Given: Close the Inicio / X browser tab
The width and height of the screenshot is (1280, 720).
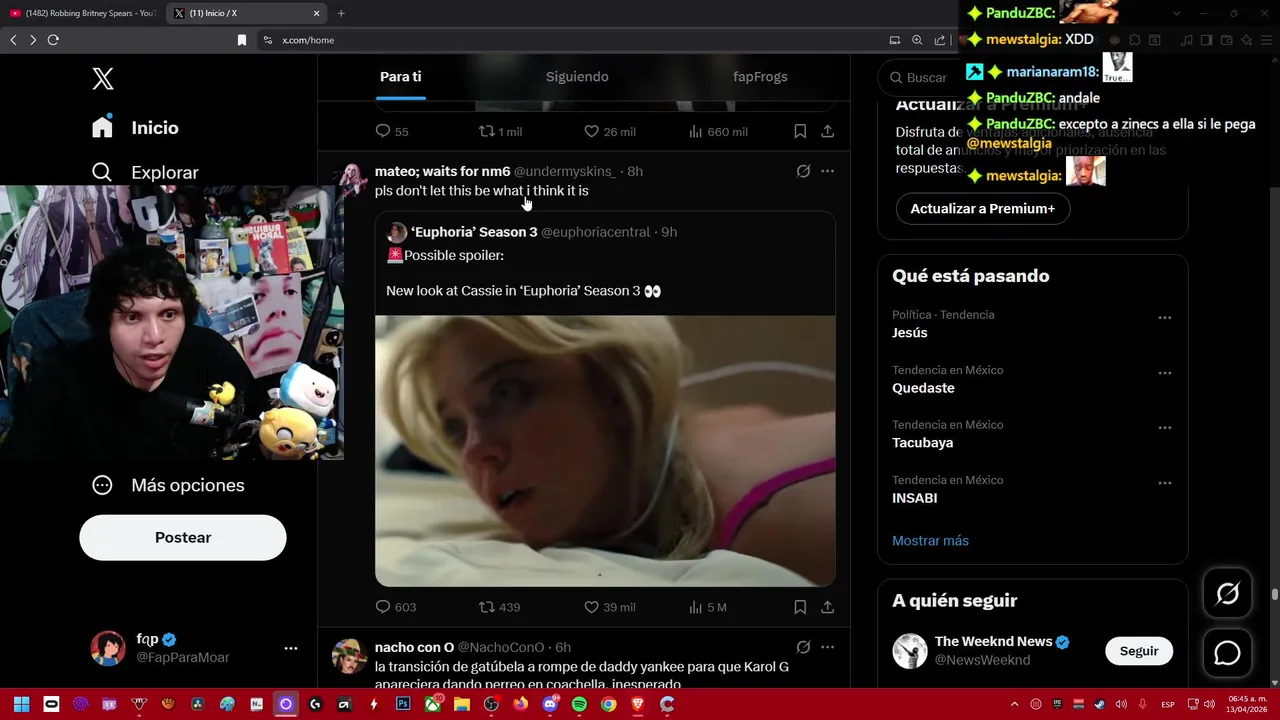Looking at the screenshot, I should point(317,13).
